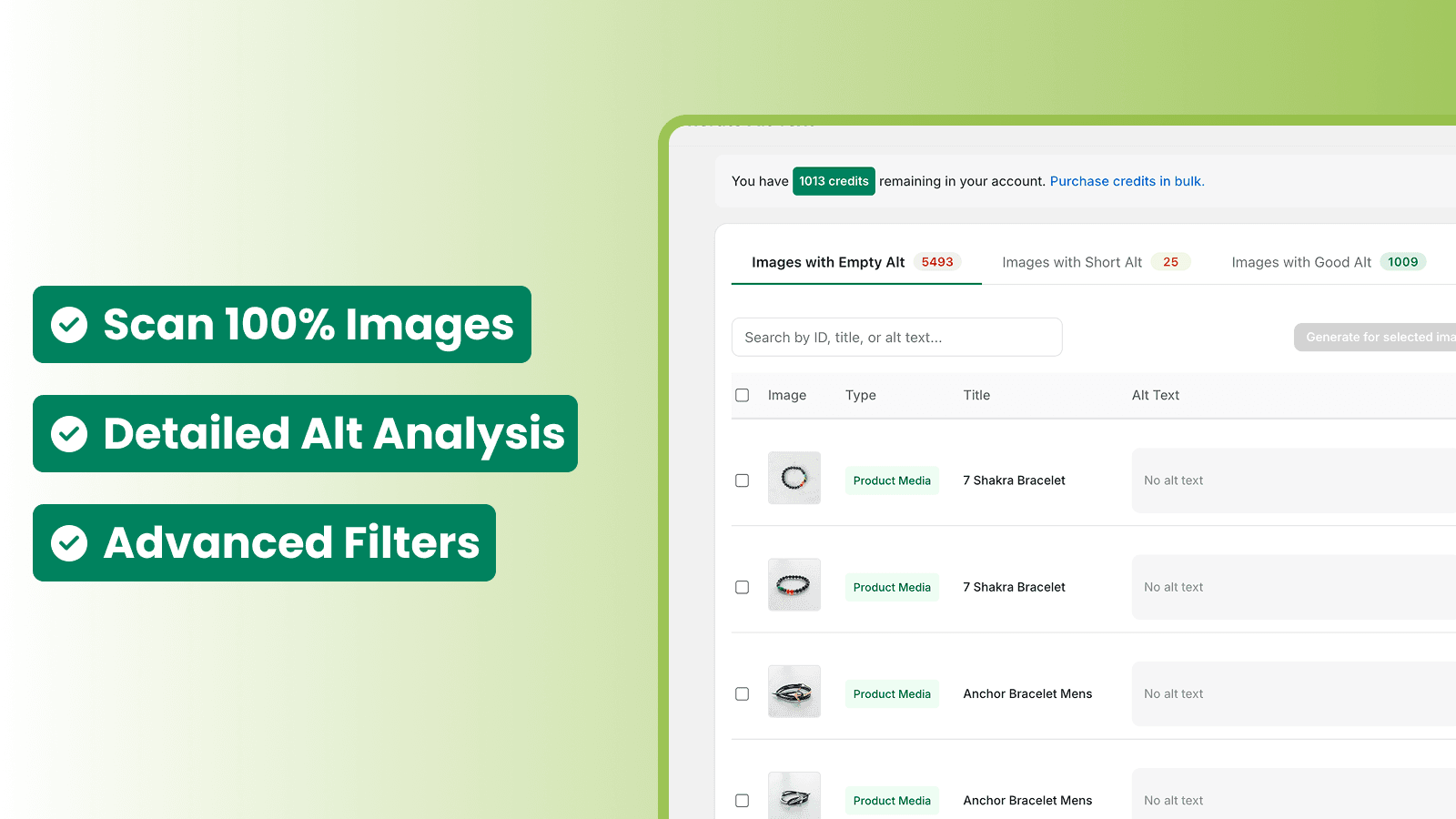Click the Title column header
Viewport: 1456px width, 819px height.
coord(976,395)
